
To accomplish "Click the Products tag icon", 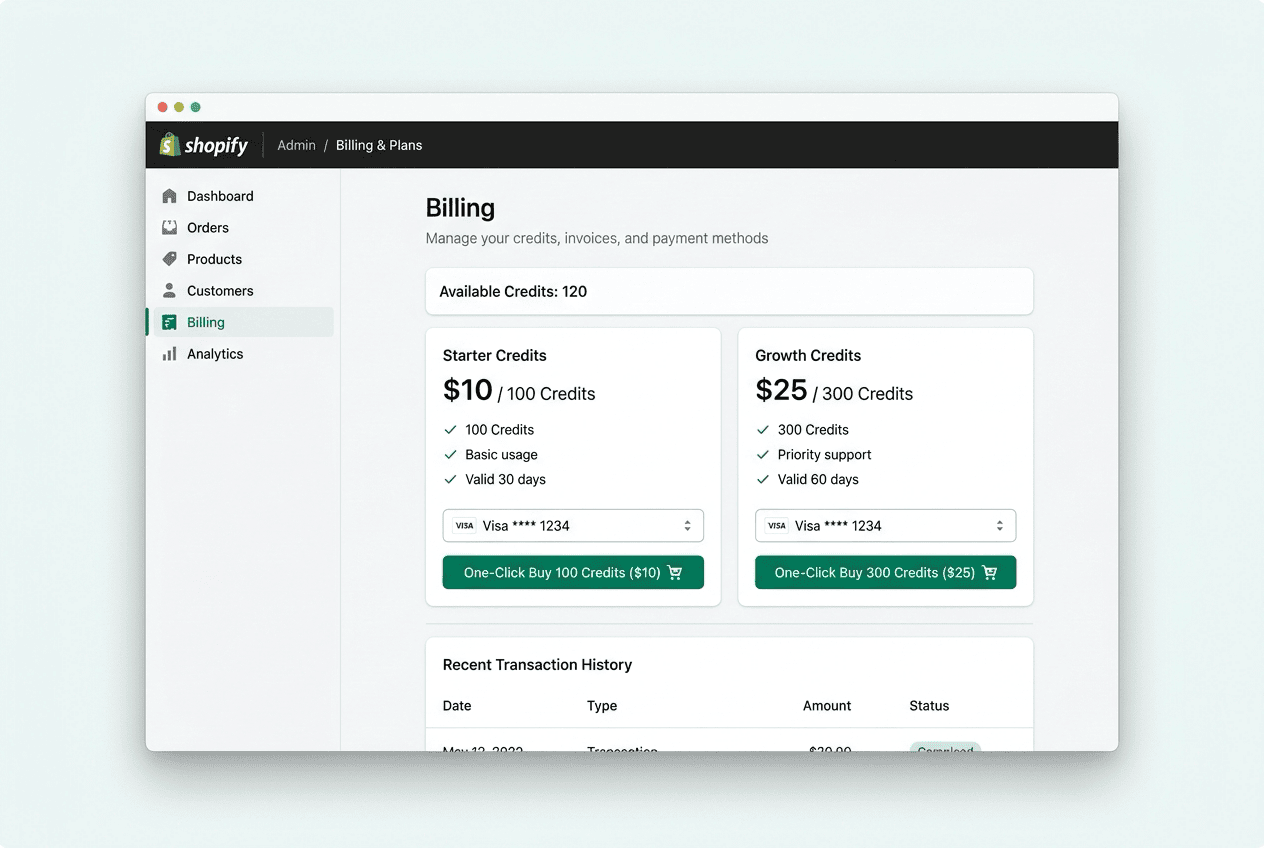I will coord(169,259).
